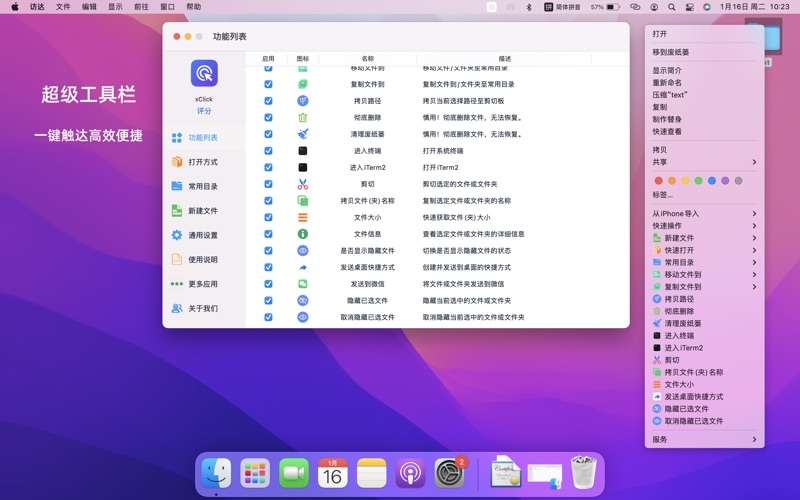Open the 文件 menu in menu bar

(x=63, y=7)
